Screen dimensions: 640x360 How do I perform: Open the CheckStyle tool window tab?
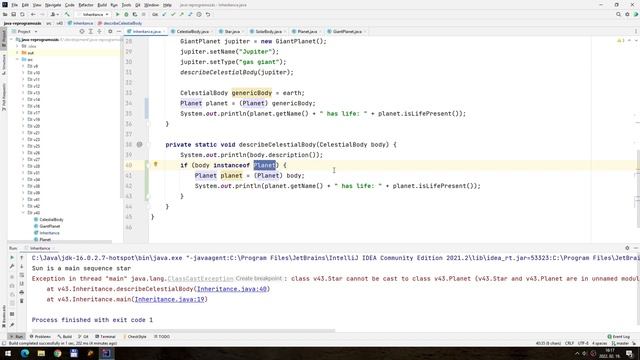[x=135, y=337]
